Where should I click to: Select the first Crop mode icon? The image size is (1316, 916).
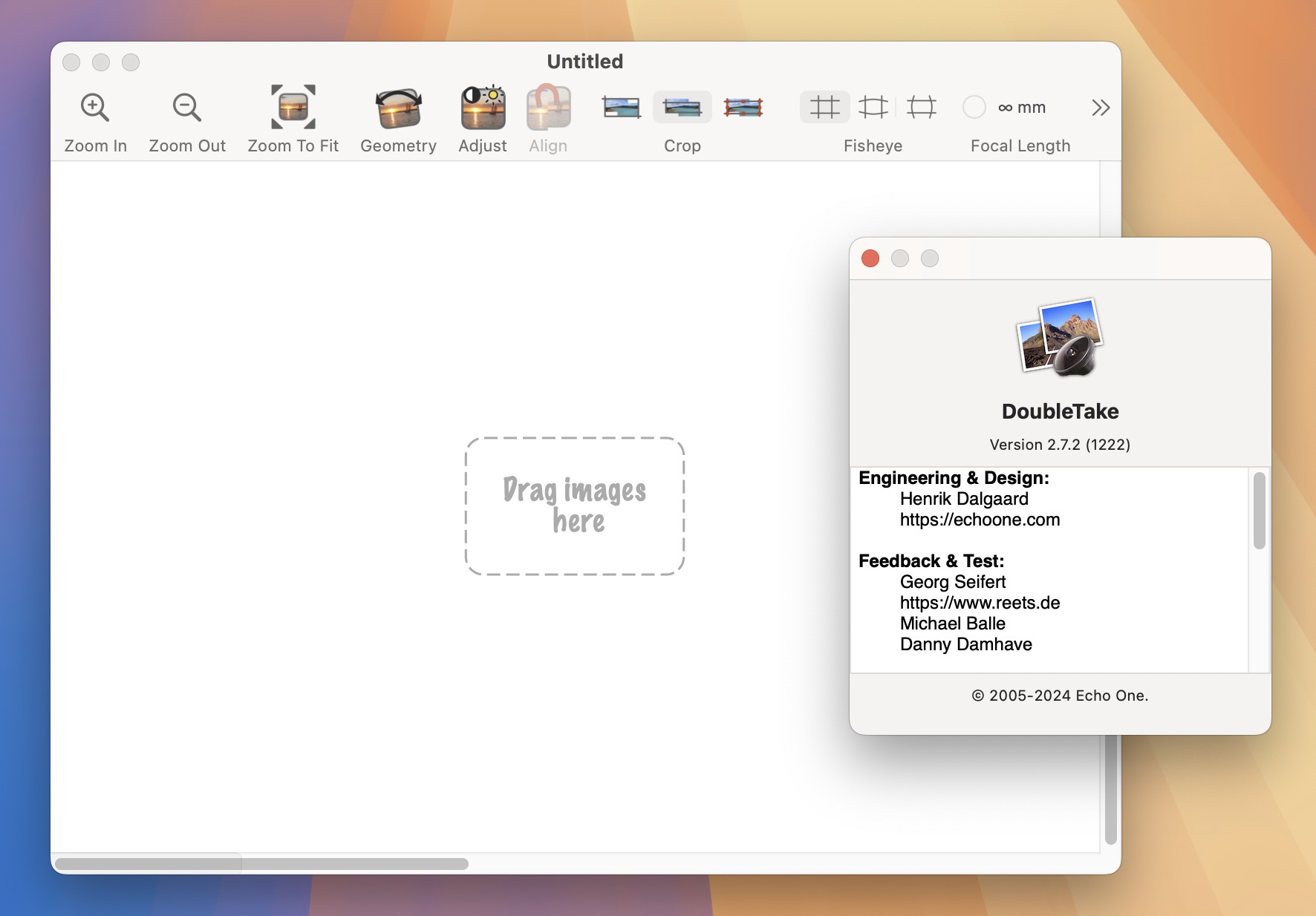tap(622, 108)
